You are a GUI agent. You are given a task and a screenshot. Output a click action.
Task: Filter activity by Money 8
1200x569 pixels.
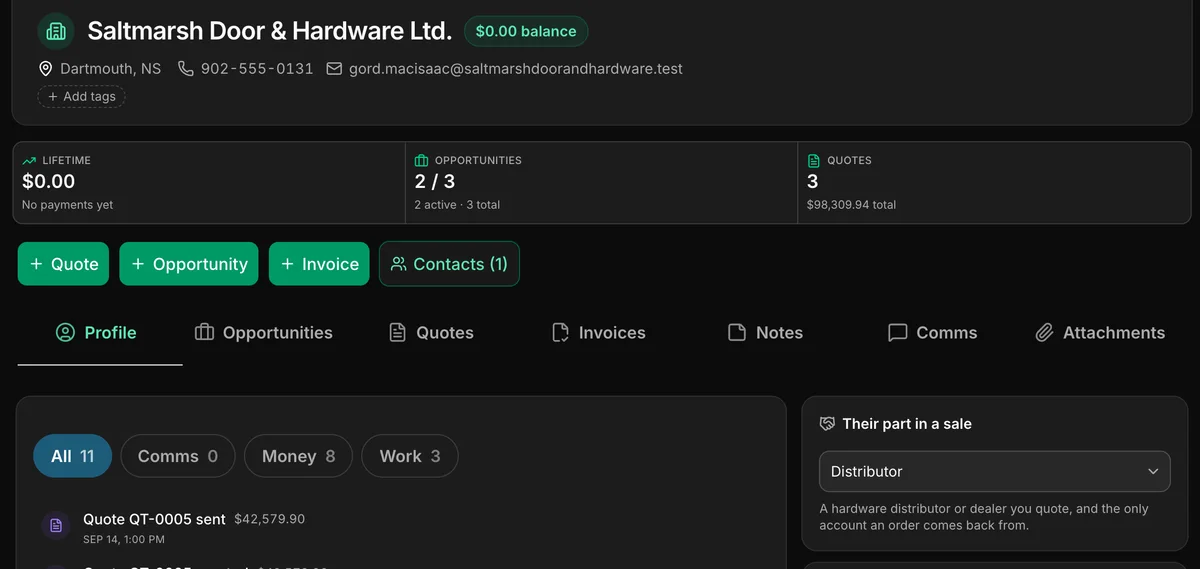(298, 456)
